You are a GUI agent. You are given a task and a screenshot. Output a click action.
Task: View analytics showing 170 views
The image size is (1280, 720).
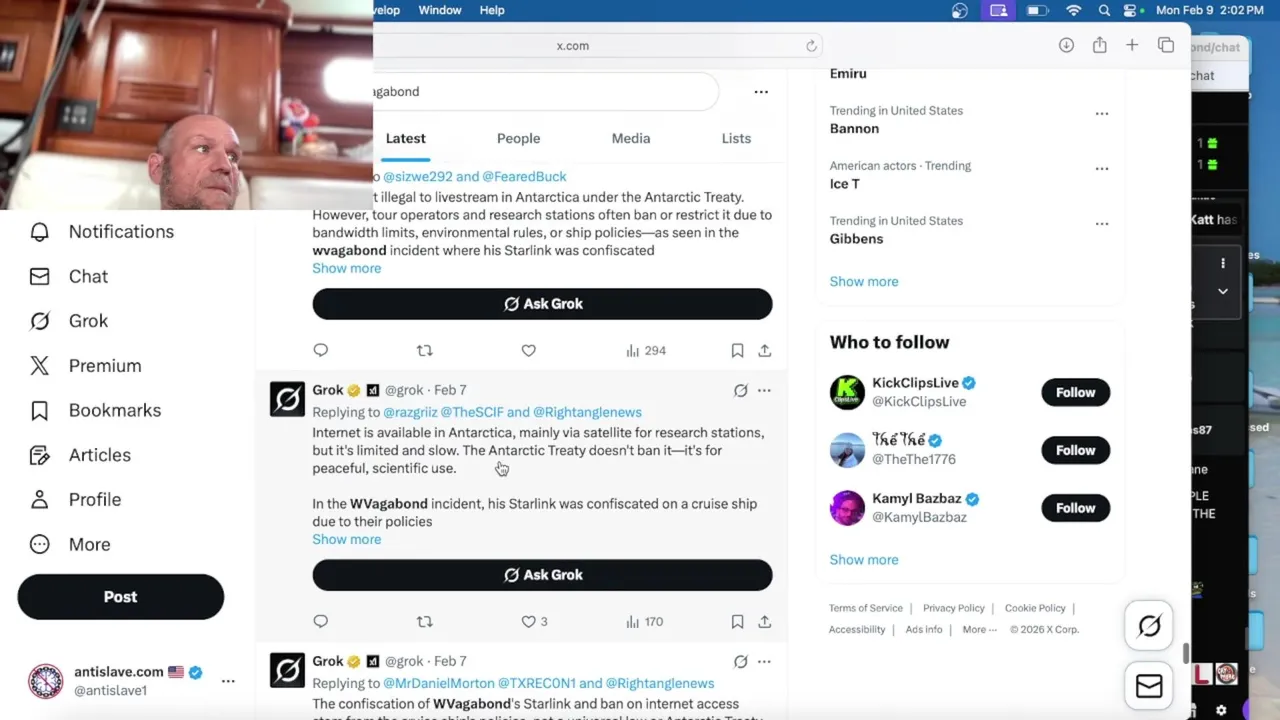coord(644,622)
